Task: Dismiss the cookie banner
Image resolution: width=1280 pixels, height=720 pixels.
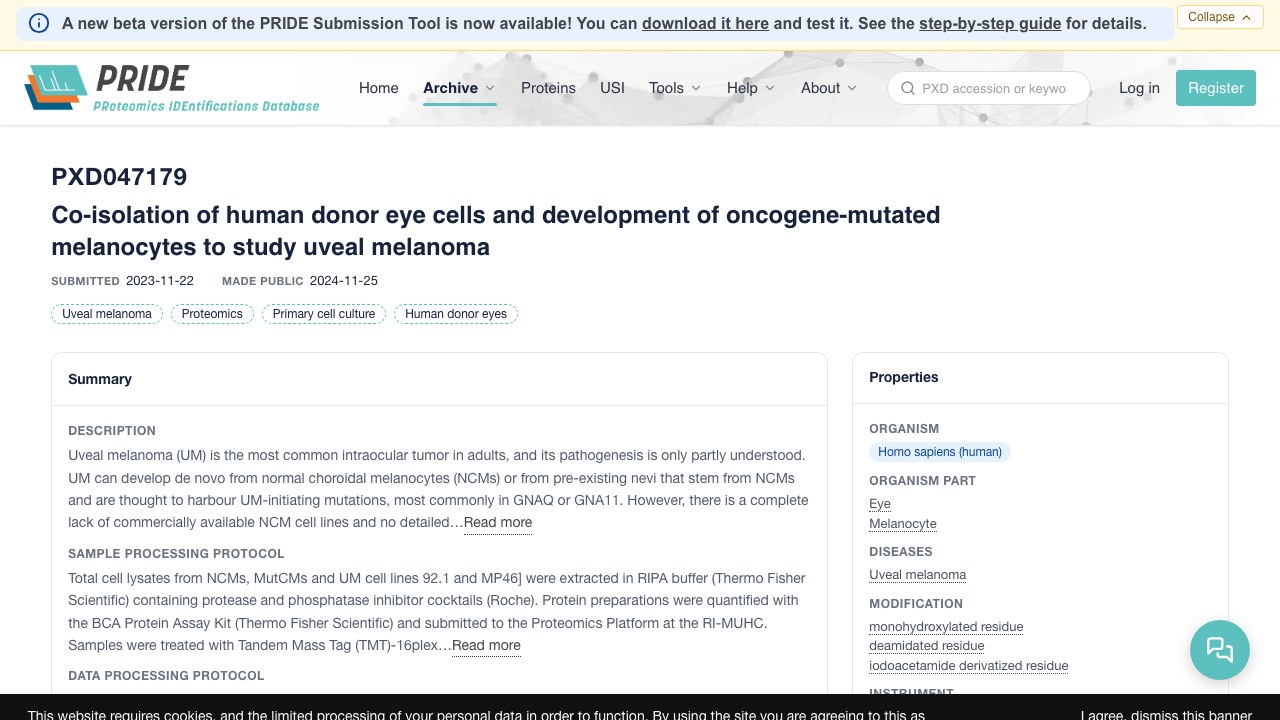Action: [1166, 714]
